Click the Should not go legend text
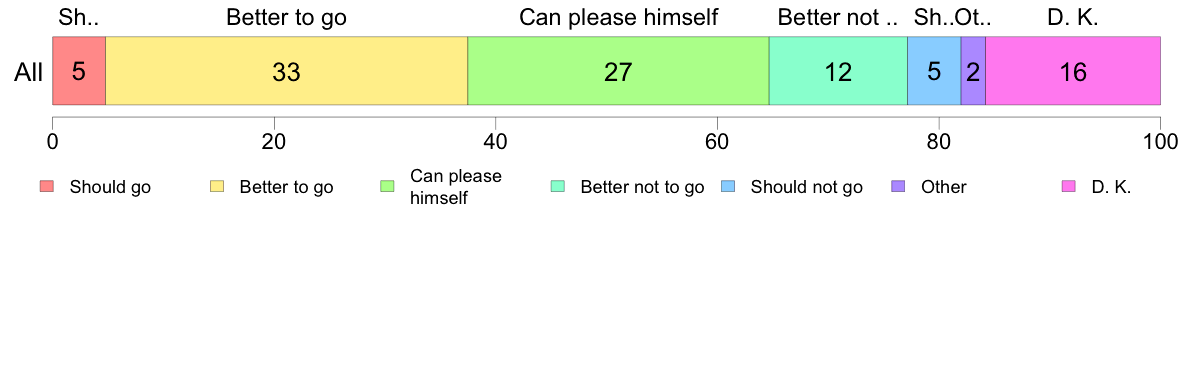This screenshot has height=368, width=1188. (x=806, y=187)
